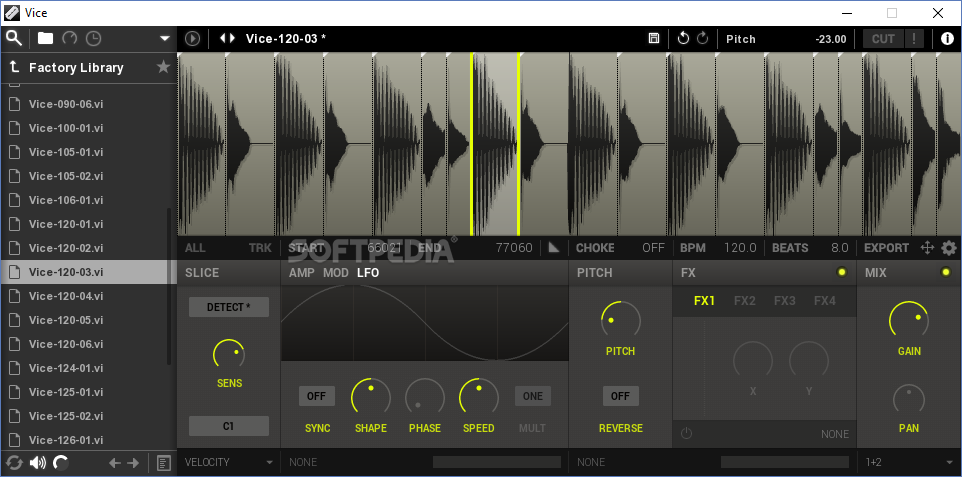Click the next preset arrow

point(232,38)
